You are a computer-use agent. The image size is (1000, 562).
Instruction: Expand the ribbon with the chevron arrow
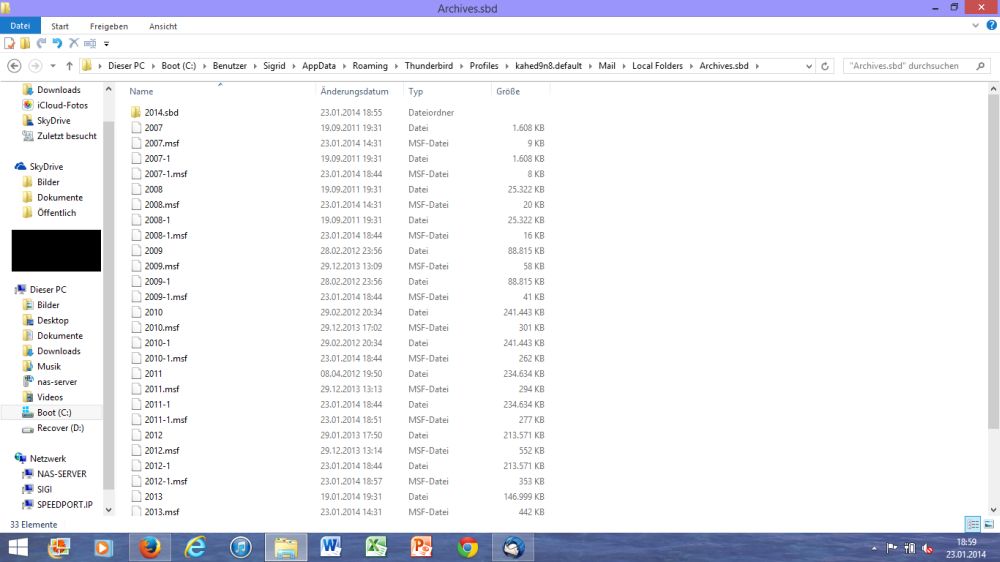(x=975, y=26)
